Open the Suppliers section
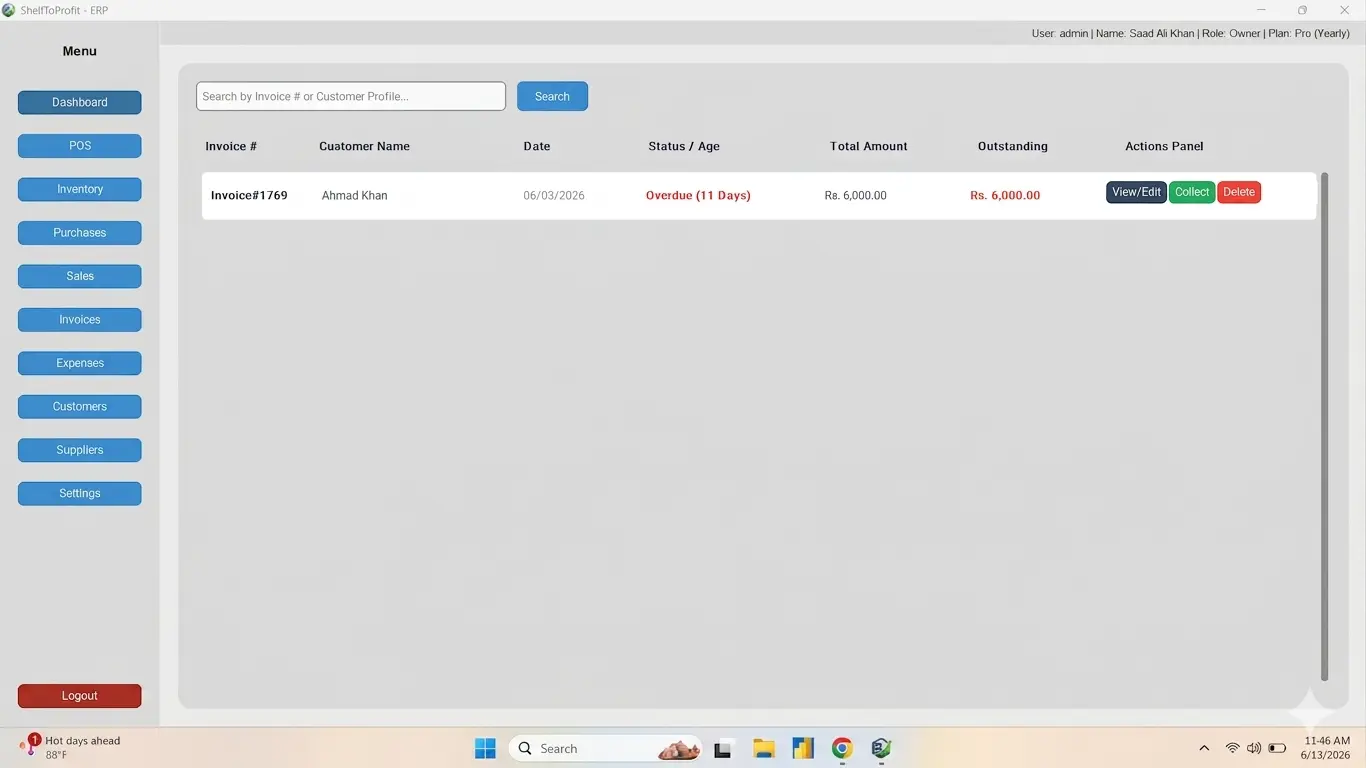 coord(79,450)
